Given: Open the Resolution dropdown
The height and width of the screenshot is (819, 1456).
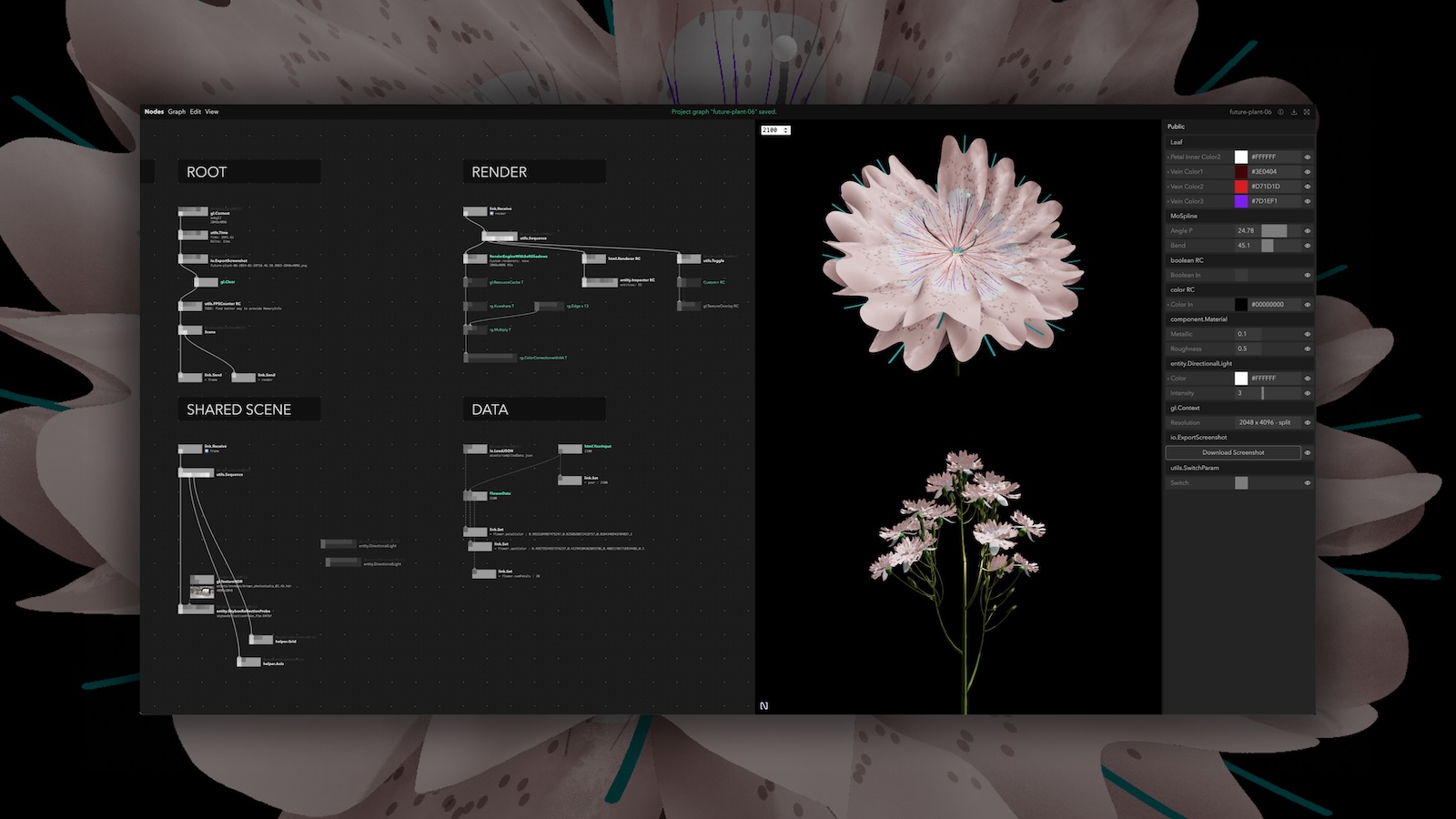Looking at the screenshot, I should (1268, 422).
